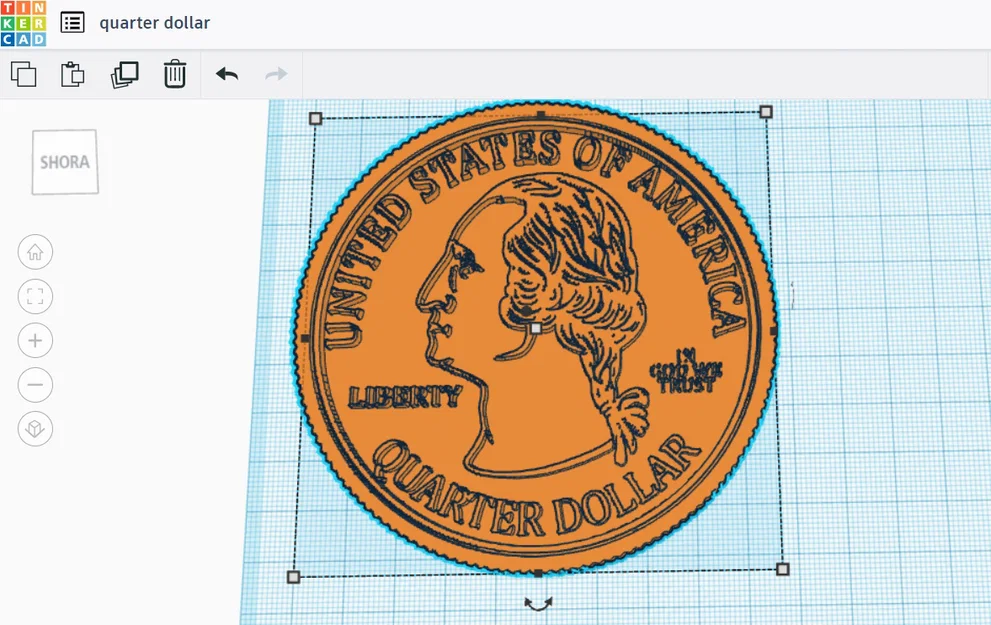Click the rotation arrow handle below coin

point(538,604)
